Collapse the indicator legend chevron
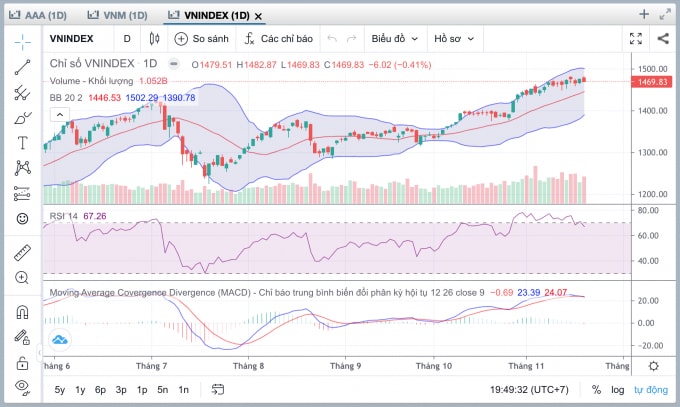 coord(60,115)
